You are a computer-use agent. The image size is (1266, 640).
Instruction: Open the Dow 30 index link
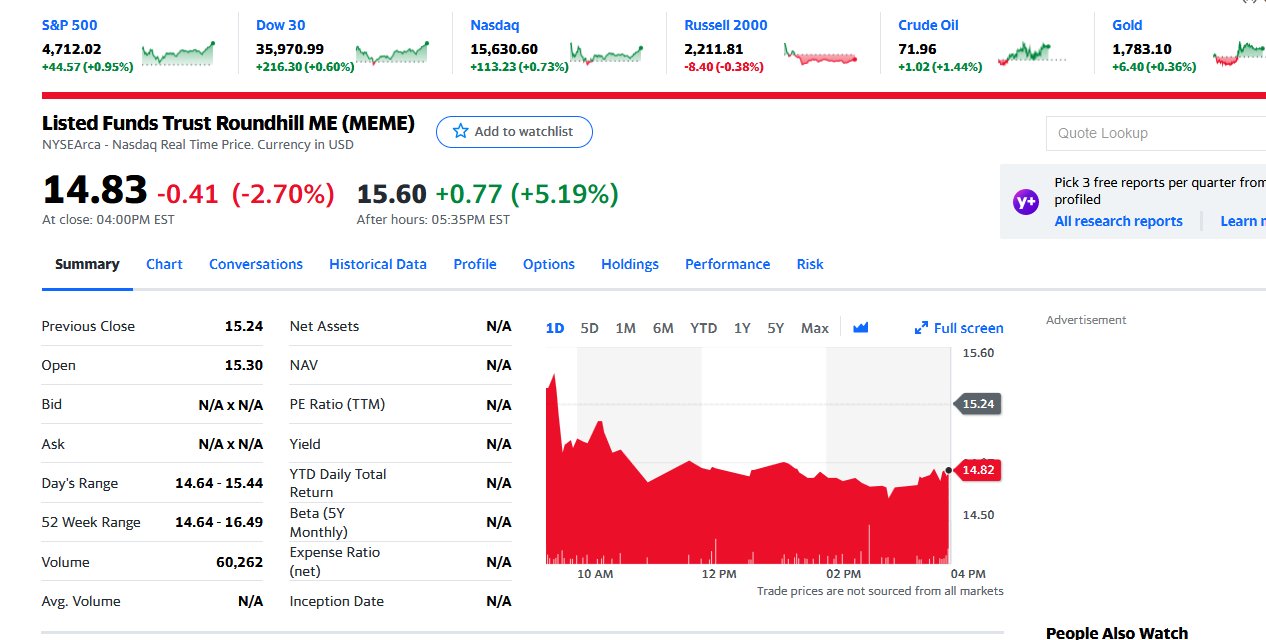point(281,25)
